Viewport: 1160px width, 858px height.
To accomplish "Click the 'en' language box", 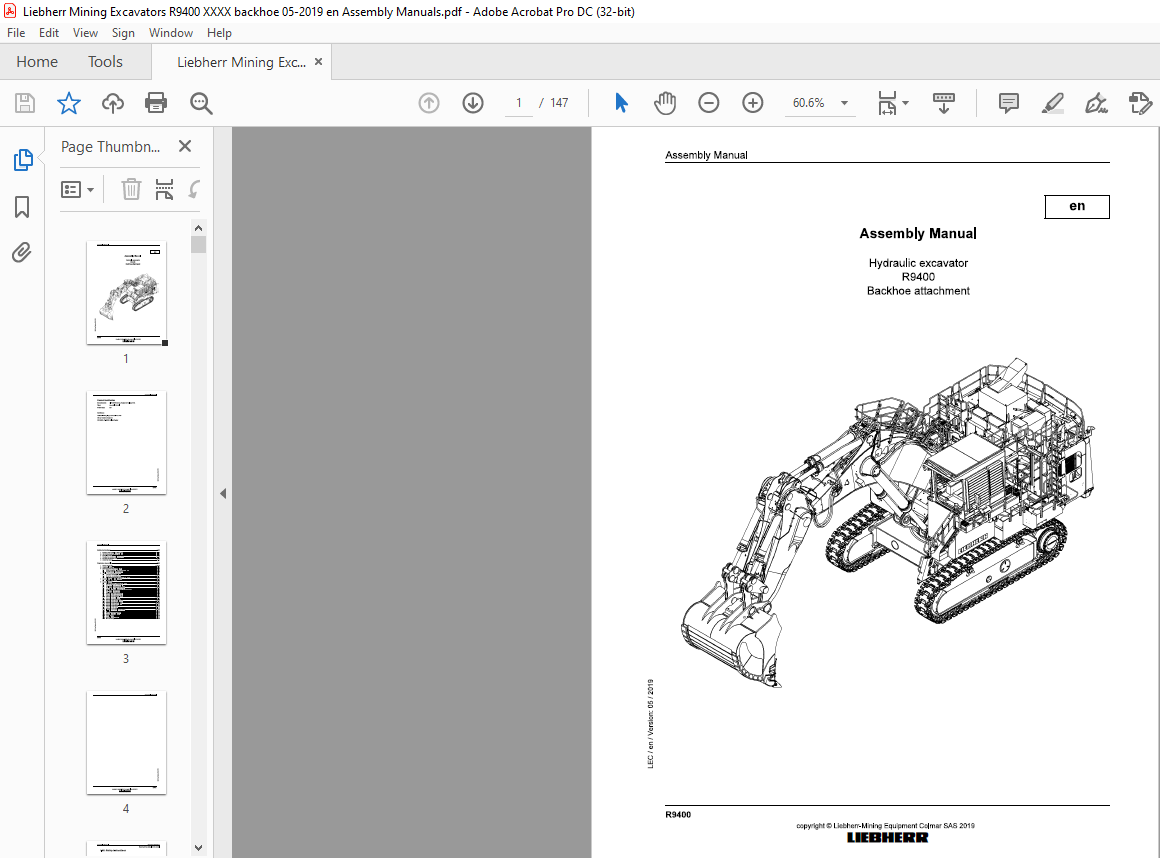I will 1076,206.
